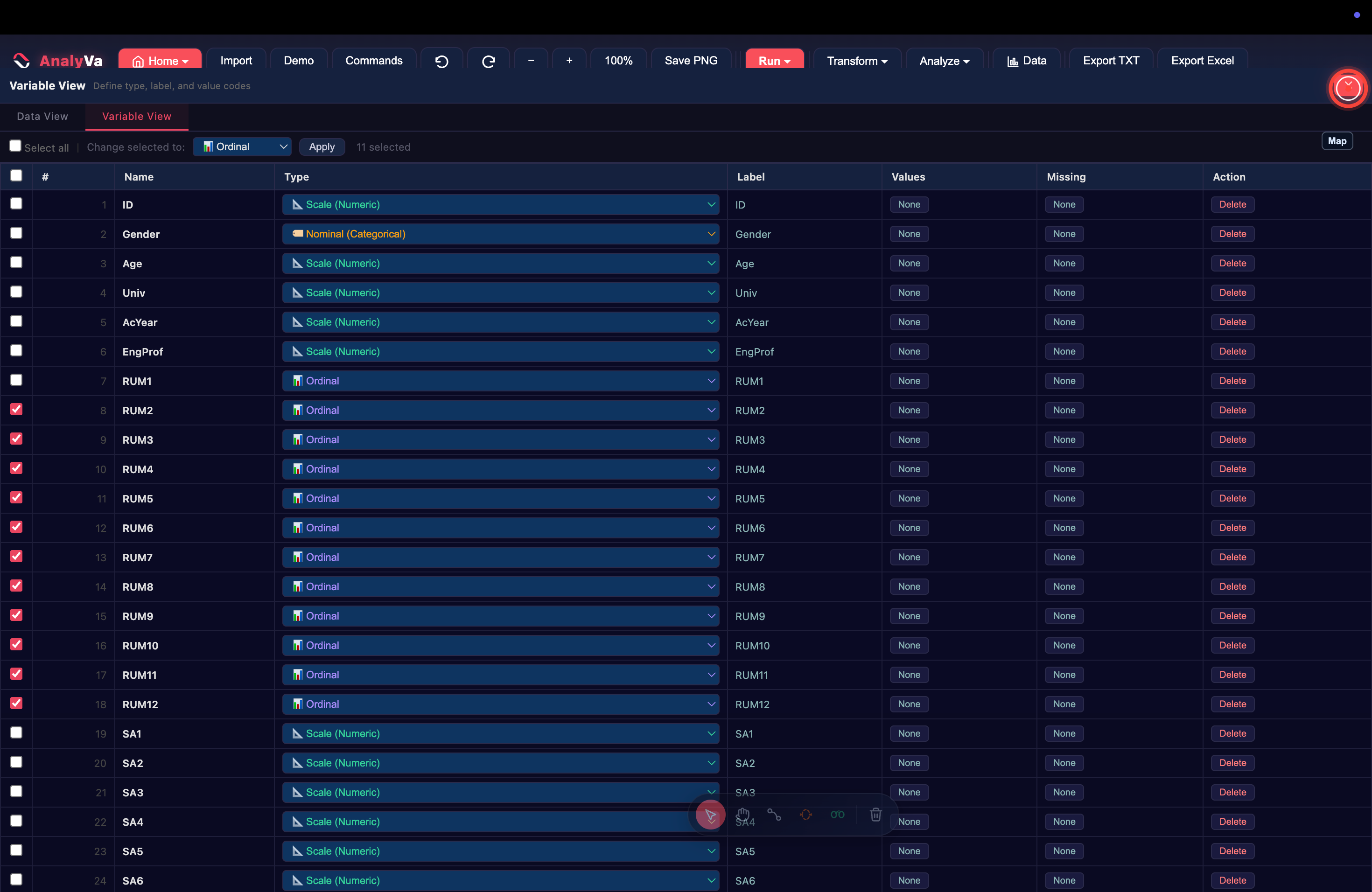Click the Apply button
This screenshot has height=892, width=1372.
322,147
